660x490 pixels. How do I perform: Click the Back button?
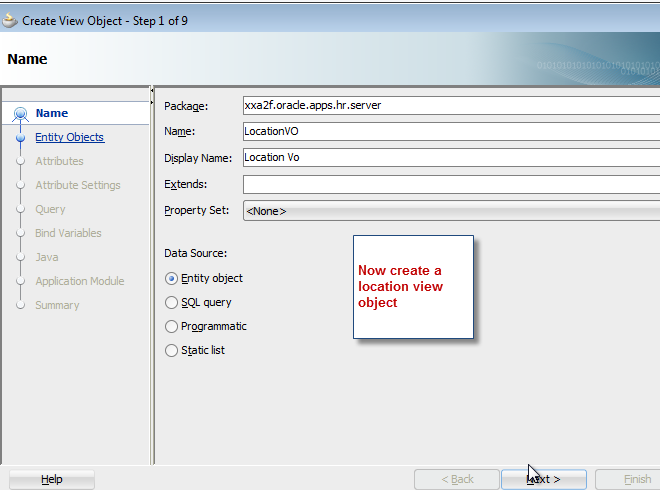457,479
